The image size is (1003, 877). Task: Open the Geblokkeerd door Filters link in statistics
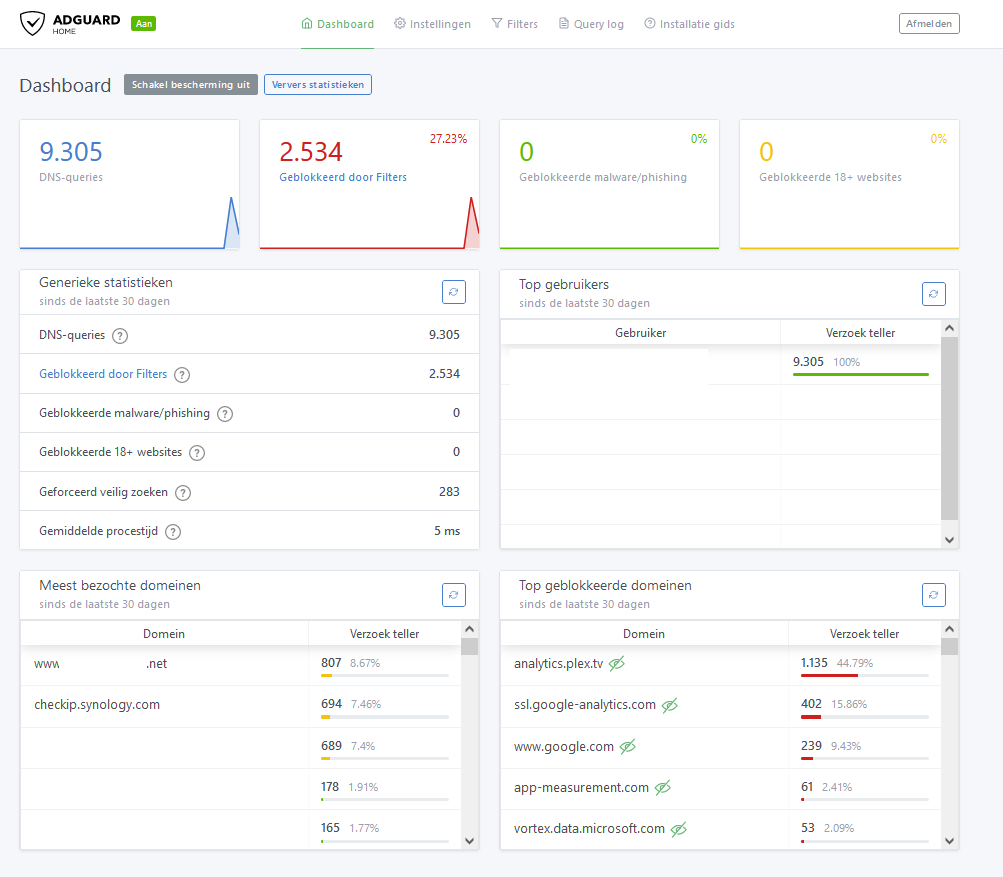click(103, 374)
